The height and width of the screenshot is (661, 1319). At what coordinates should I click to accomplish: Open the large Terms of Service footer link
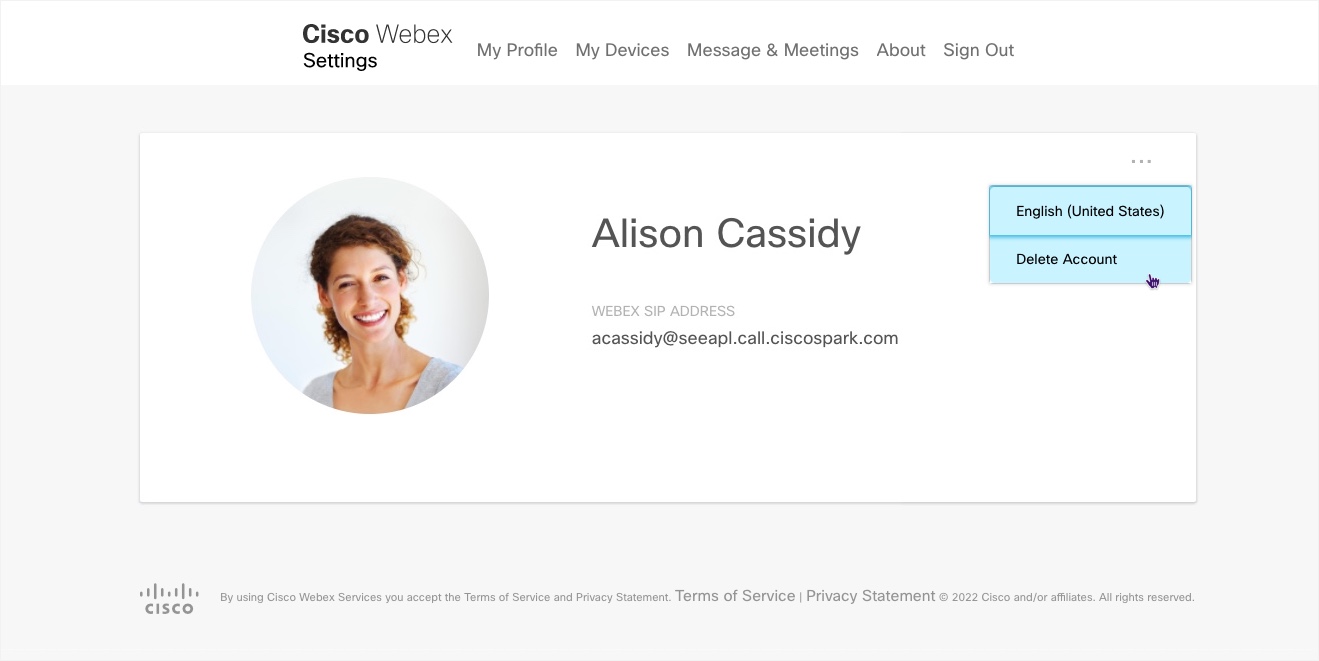coord(735,596)
